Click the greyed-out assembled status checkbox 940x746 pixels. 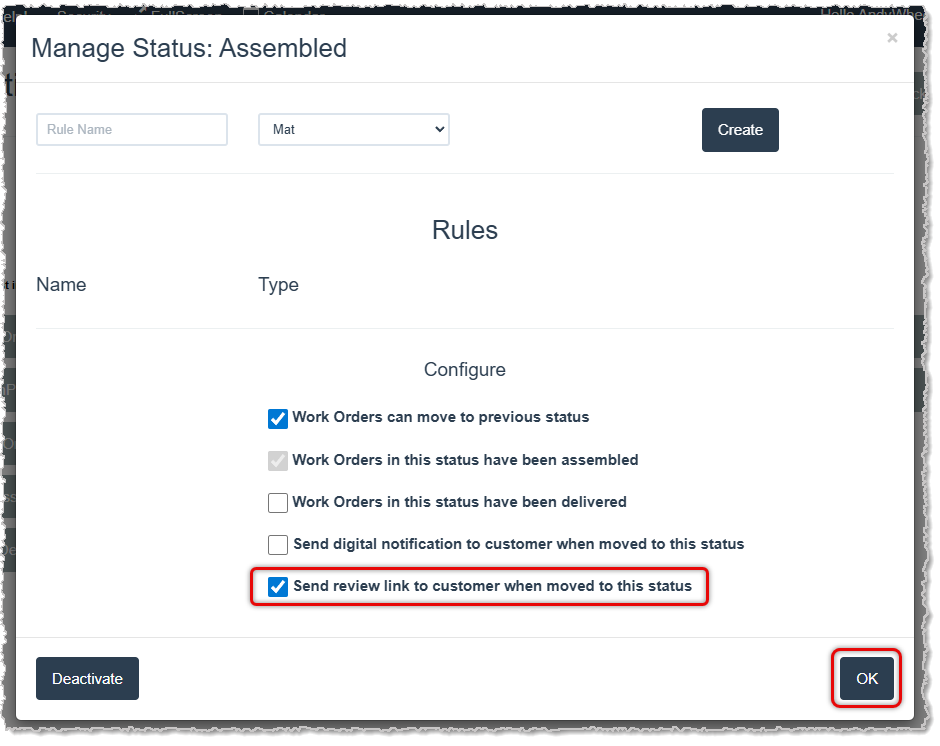coord(278,461)
